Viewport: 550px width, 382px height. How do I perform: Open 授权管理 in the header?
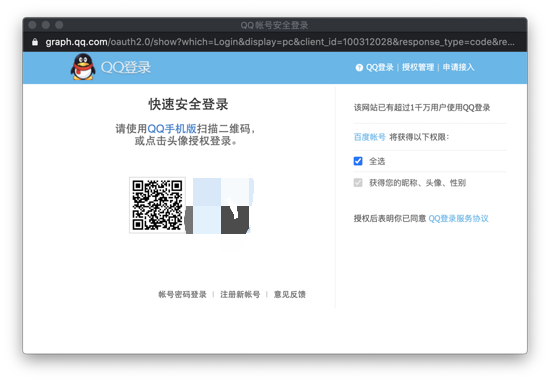[x=418, y=67]
